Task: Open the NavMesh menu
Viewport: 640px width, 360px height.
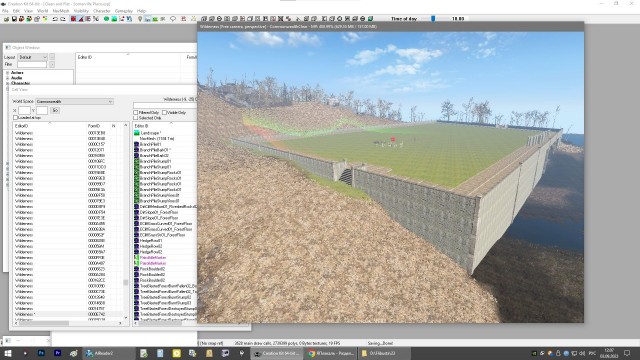Action: pyautogui.click(x=61, y=11)
